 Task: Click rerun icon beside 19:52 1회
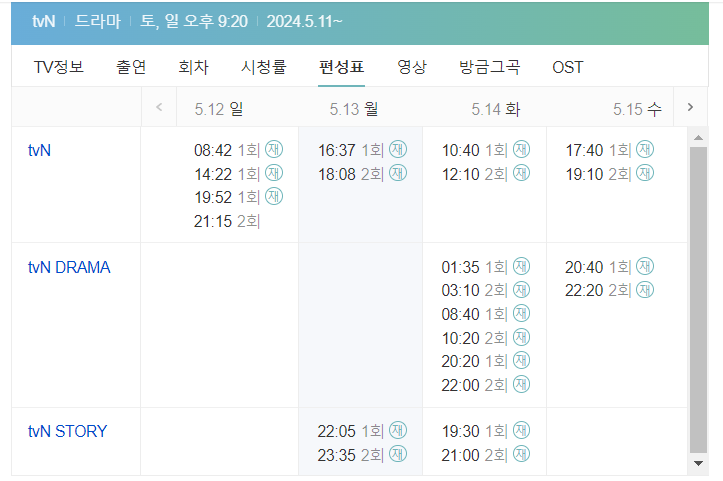[274, 196]
